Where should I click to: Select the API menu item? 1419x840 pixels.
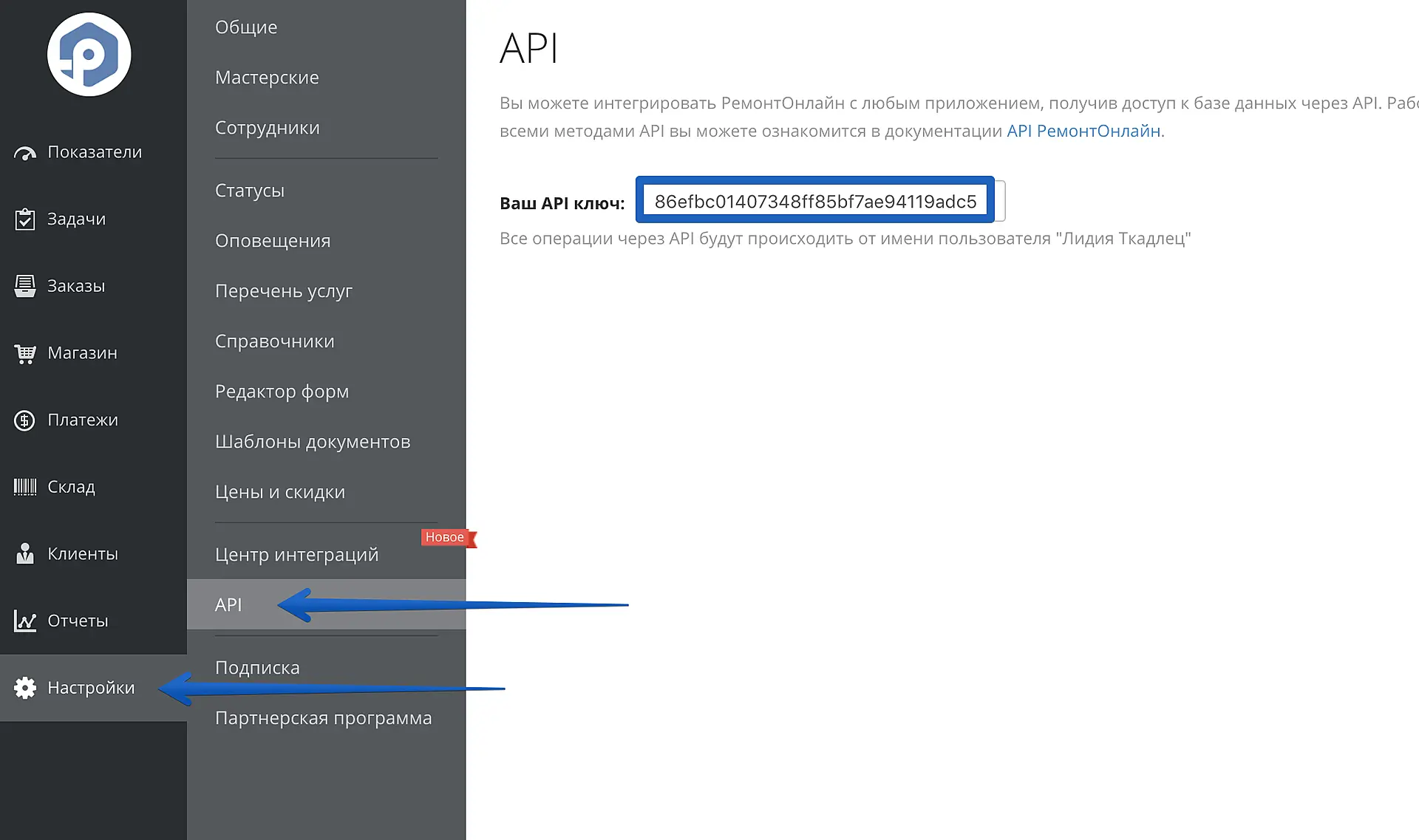[228, 605]
